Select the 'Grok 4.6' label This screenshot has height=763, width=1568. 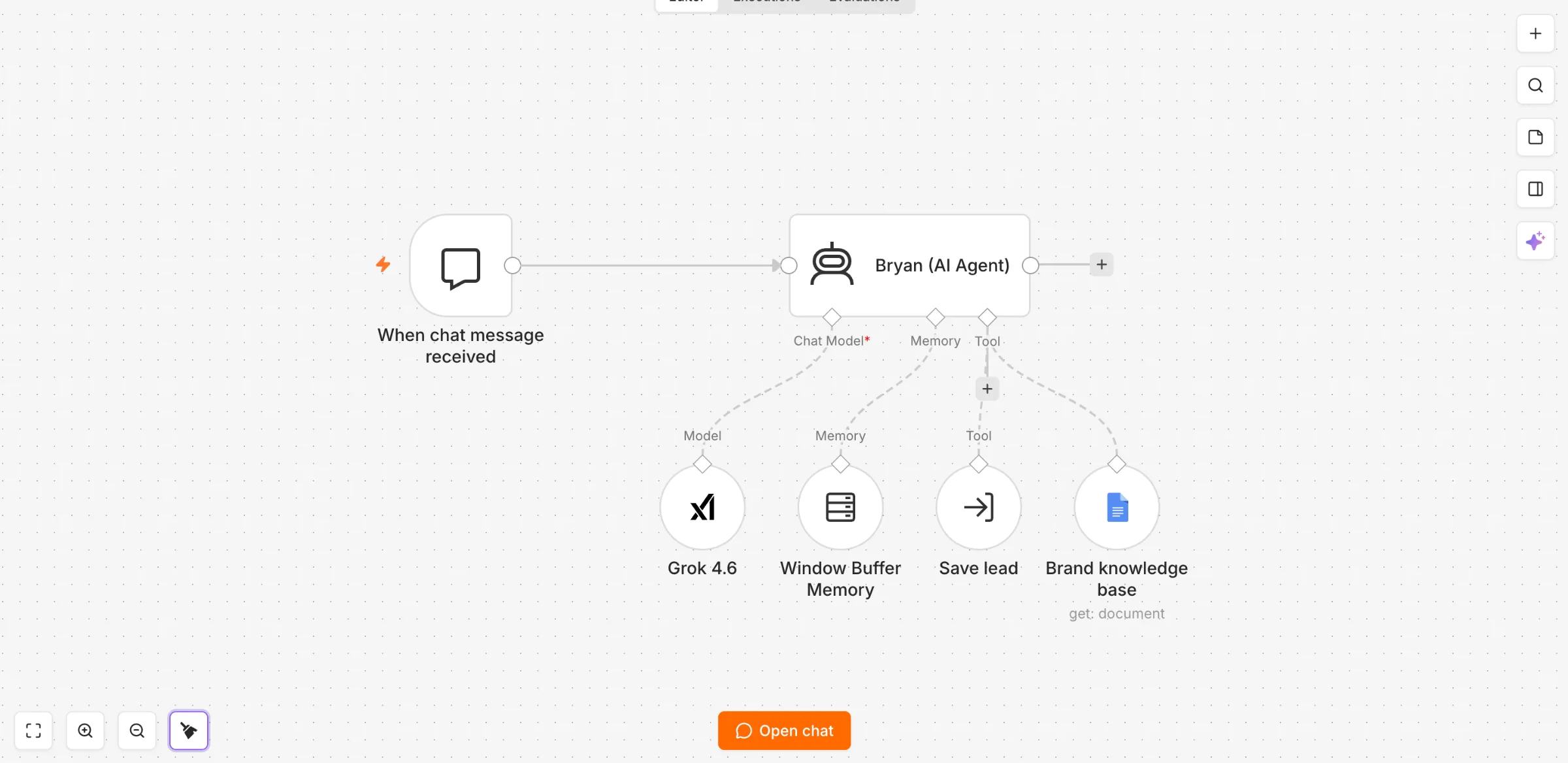coord(702,568)
